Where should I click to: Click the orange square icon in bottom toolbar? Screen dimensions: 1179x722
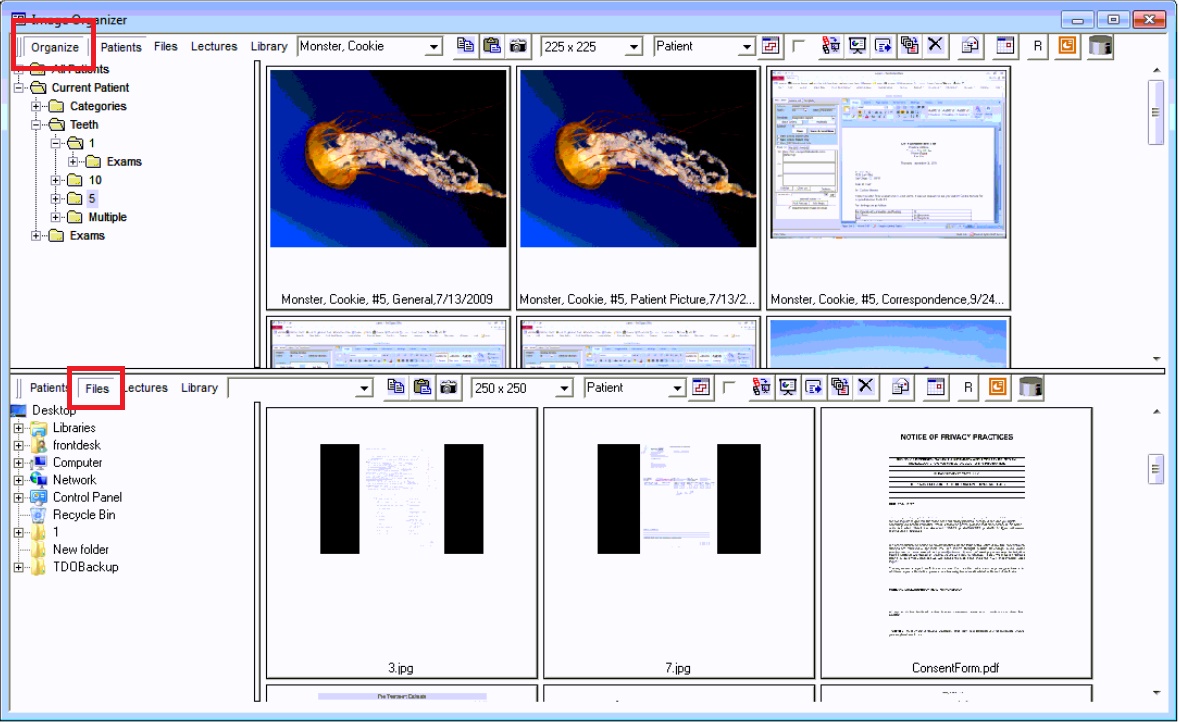tap(997, 388)
